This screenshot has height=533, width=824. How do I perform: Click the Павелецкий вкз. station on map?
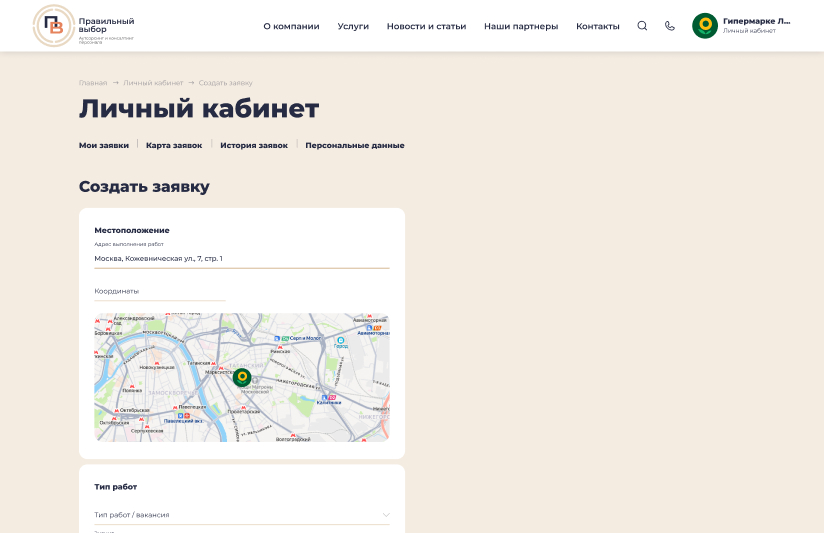(183, 421)
